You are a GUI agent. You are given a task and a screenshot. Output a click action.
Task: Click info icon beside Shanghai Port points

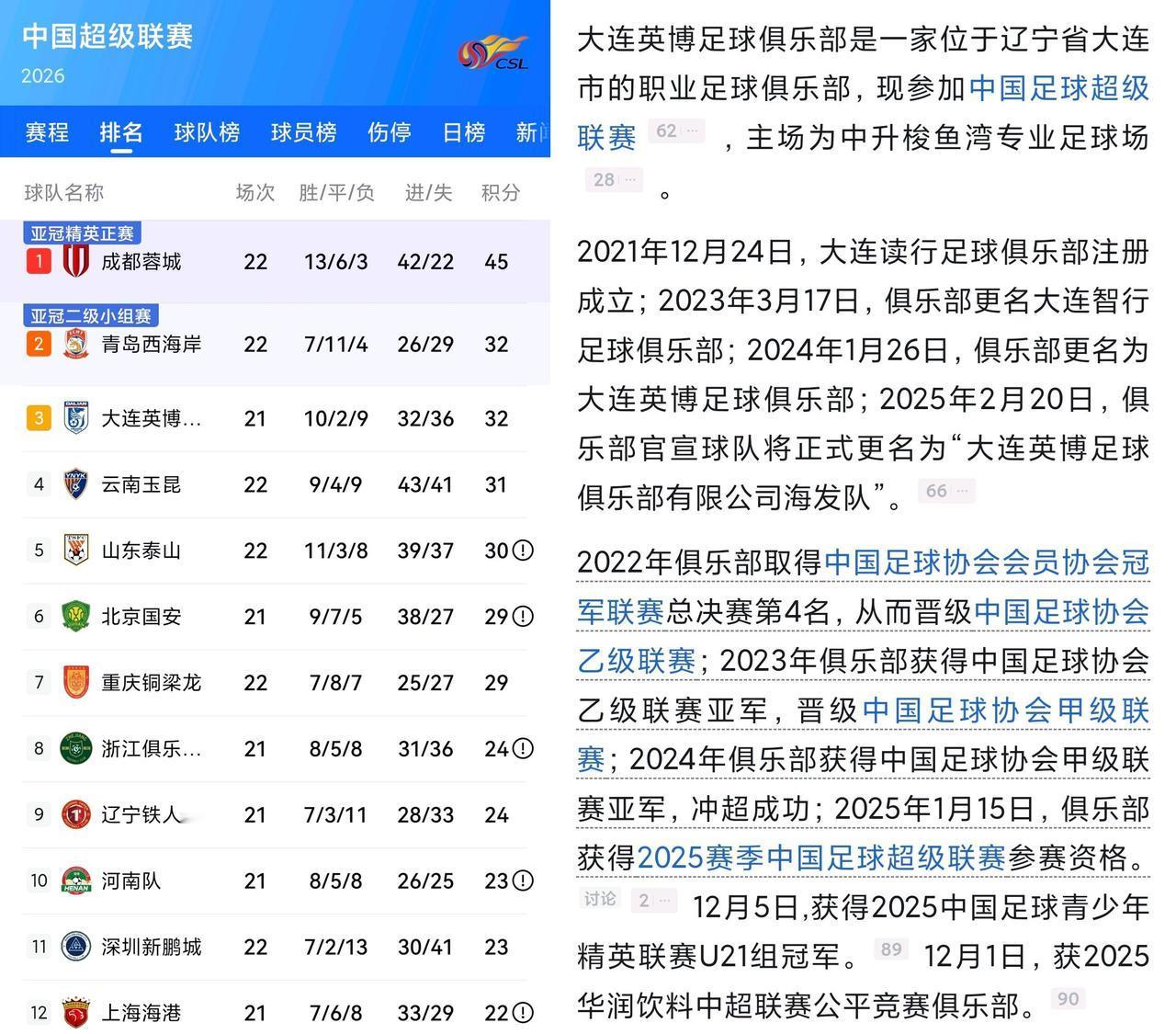coord(523,1013)
